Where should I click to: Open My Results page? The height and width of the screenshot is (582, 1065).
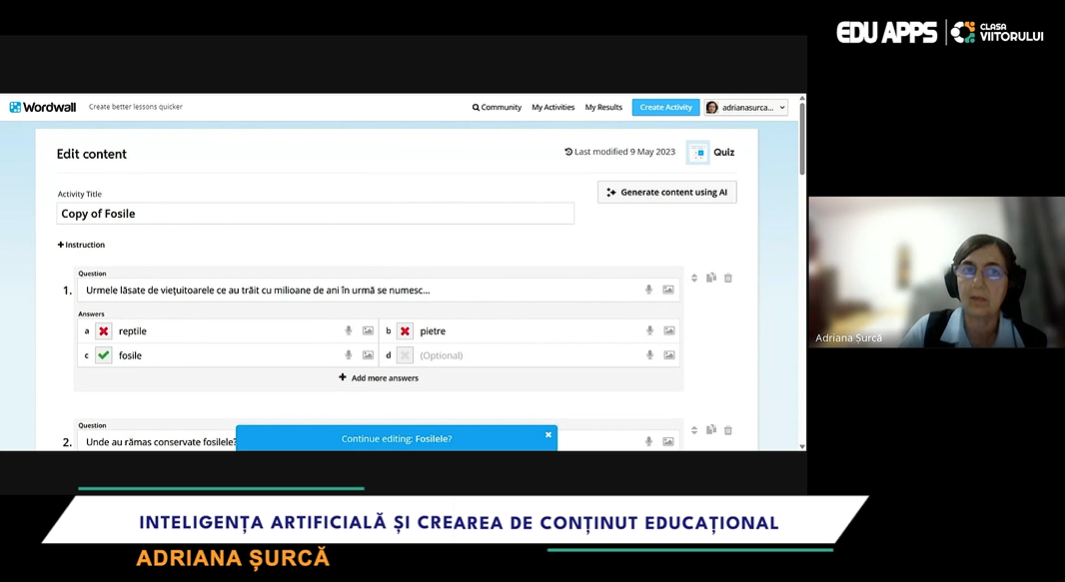[x=603, y=107]
